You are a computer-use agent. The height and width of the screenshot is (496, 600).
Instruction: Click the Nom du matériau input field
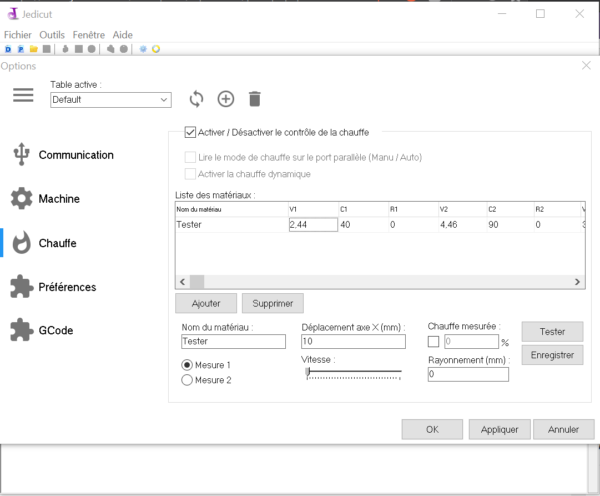pyautogui.click(x=233, y=341)
